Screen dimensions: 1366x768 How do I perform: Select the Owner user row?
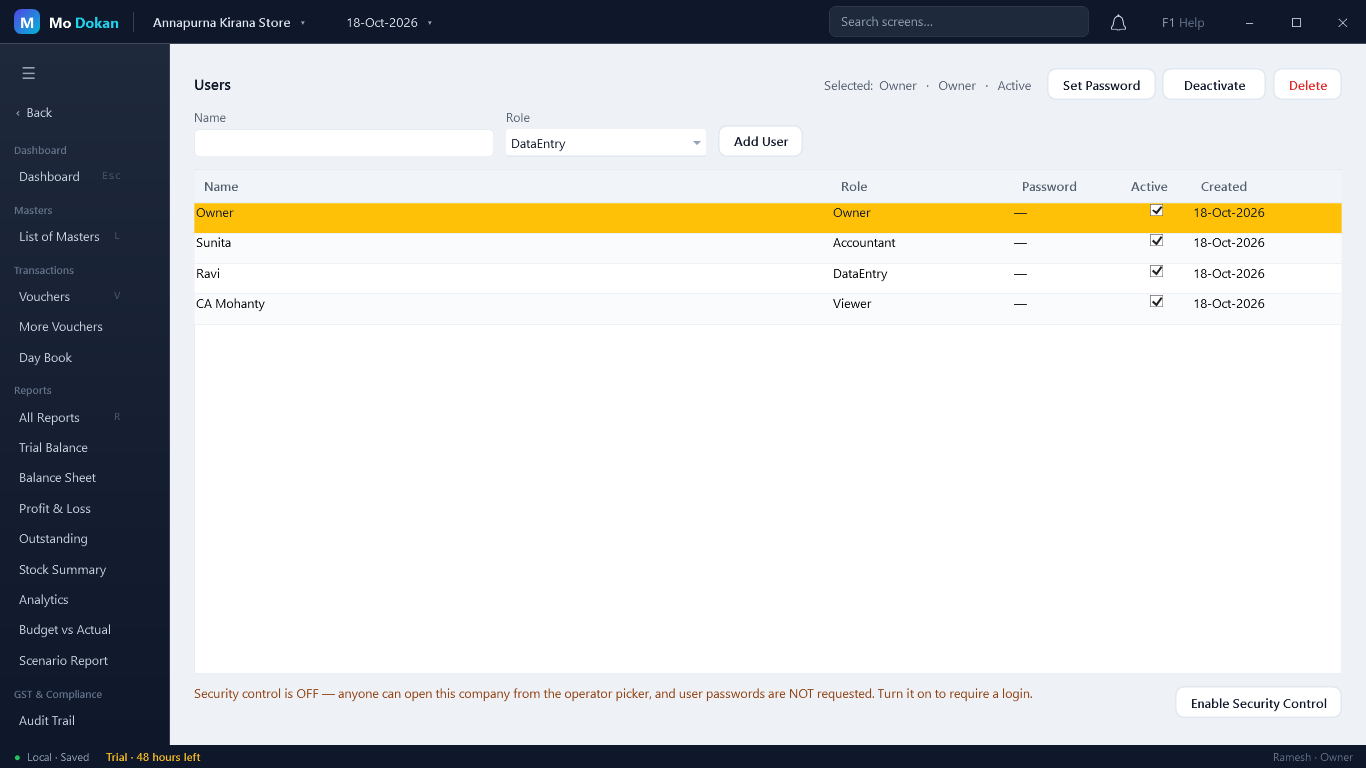[x=768, y=218]
